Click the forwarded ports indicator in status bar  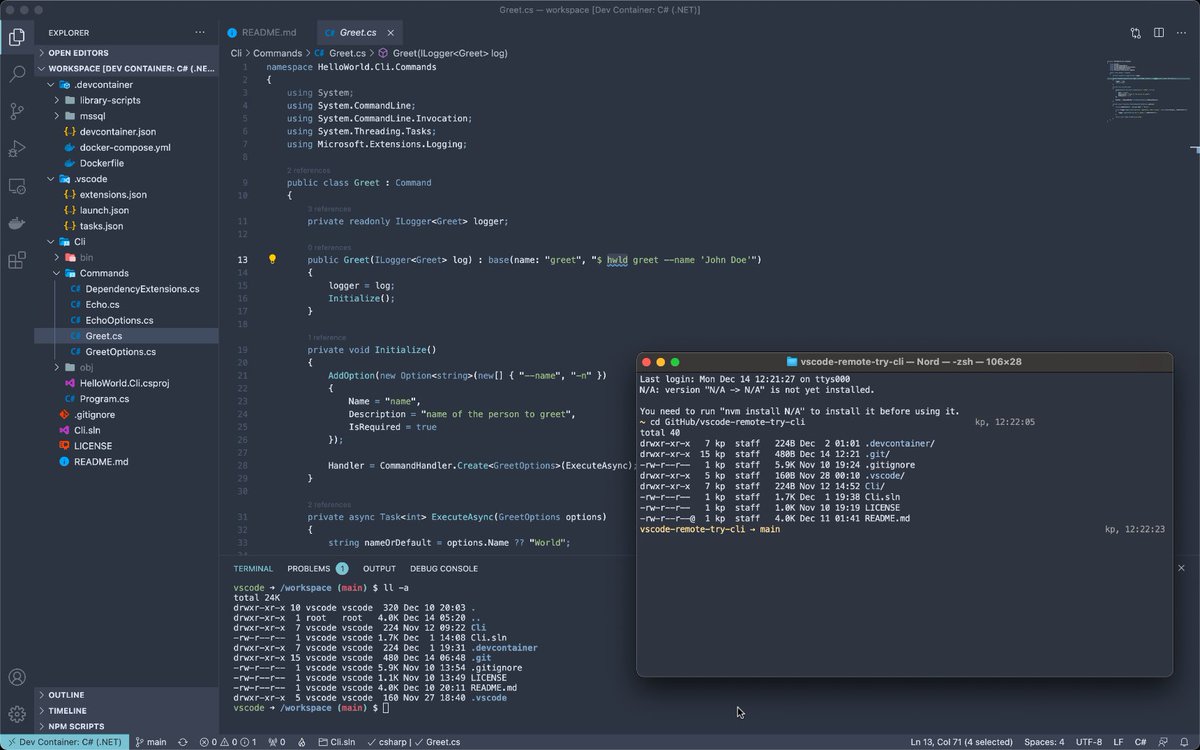click(x=277, y=742)
